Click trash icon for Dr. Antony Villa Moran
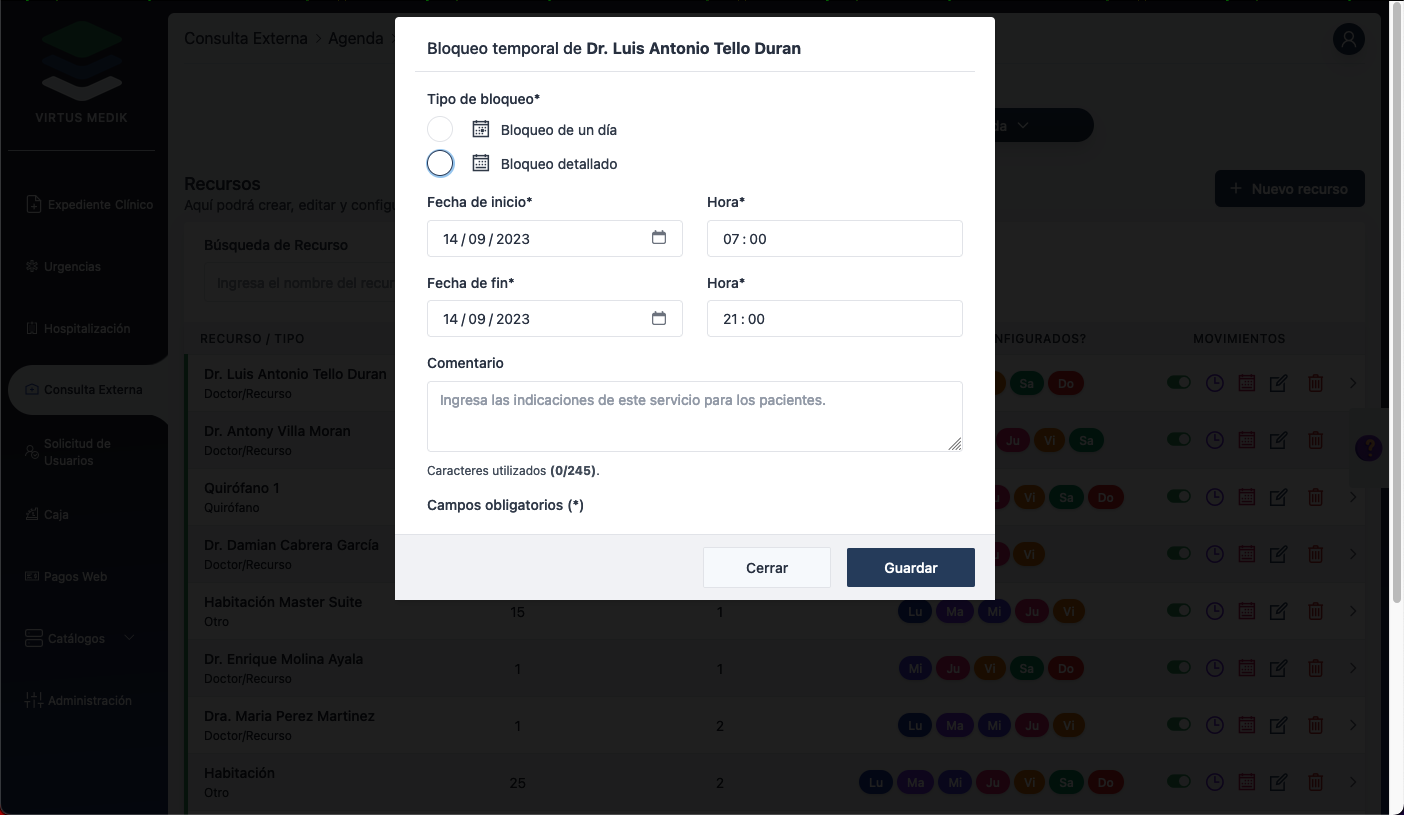Image resolution: width=1404 pixels, height=815 pixels. [x=1316, y=440]
